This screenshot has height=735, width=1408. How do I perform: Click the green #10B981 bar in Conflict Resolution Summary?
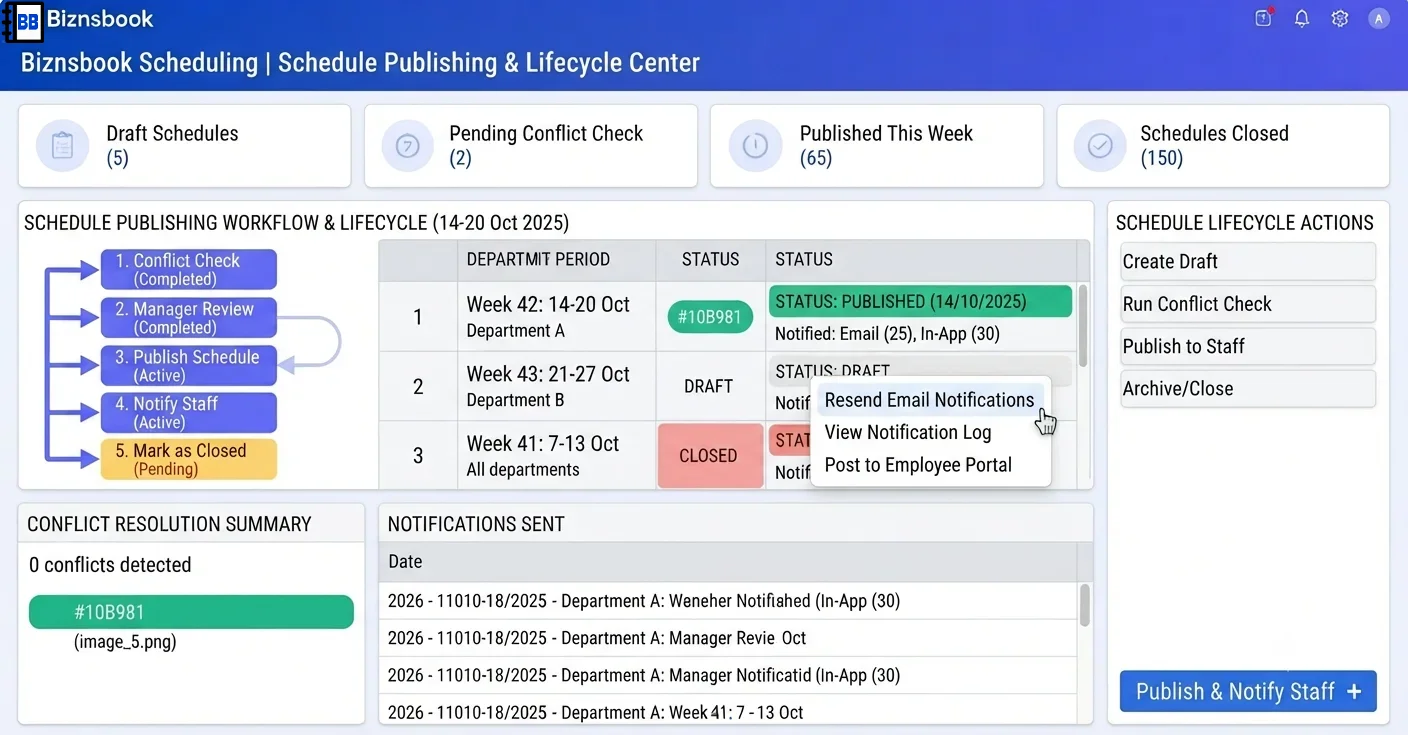point(191,612)
